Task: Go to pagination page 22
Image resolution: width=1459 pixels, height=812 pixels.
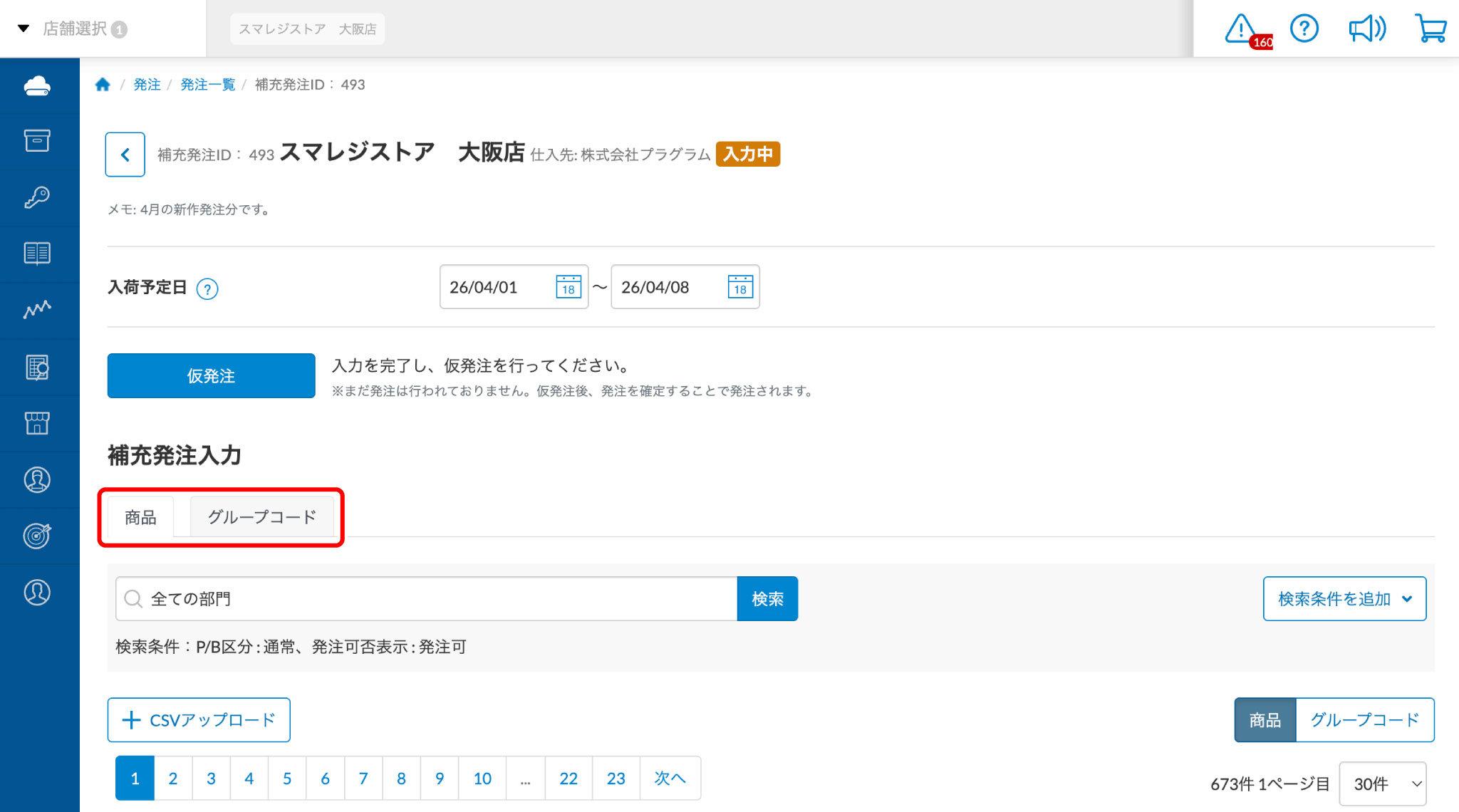Action: click(x=568, y=779)
